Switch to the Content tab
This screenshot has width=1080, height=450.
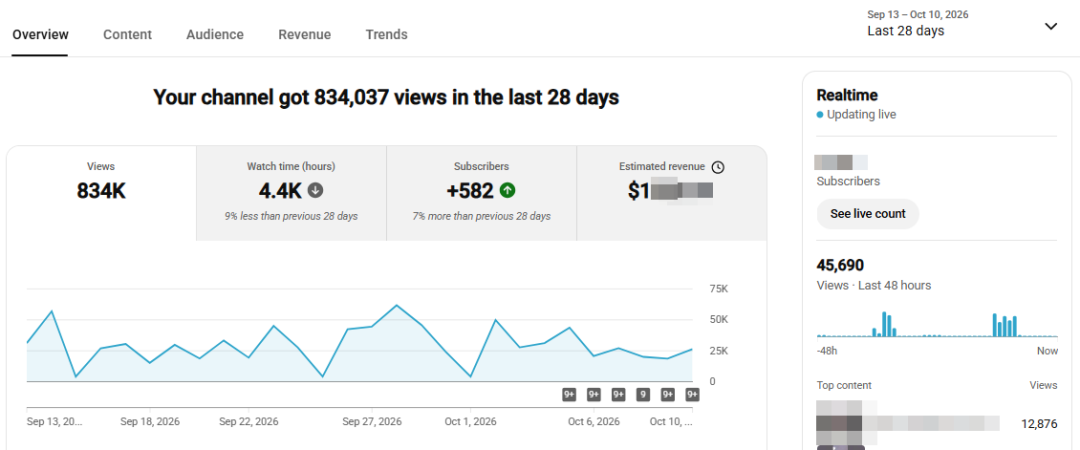127,34
